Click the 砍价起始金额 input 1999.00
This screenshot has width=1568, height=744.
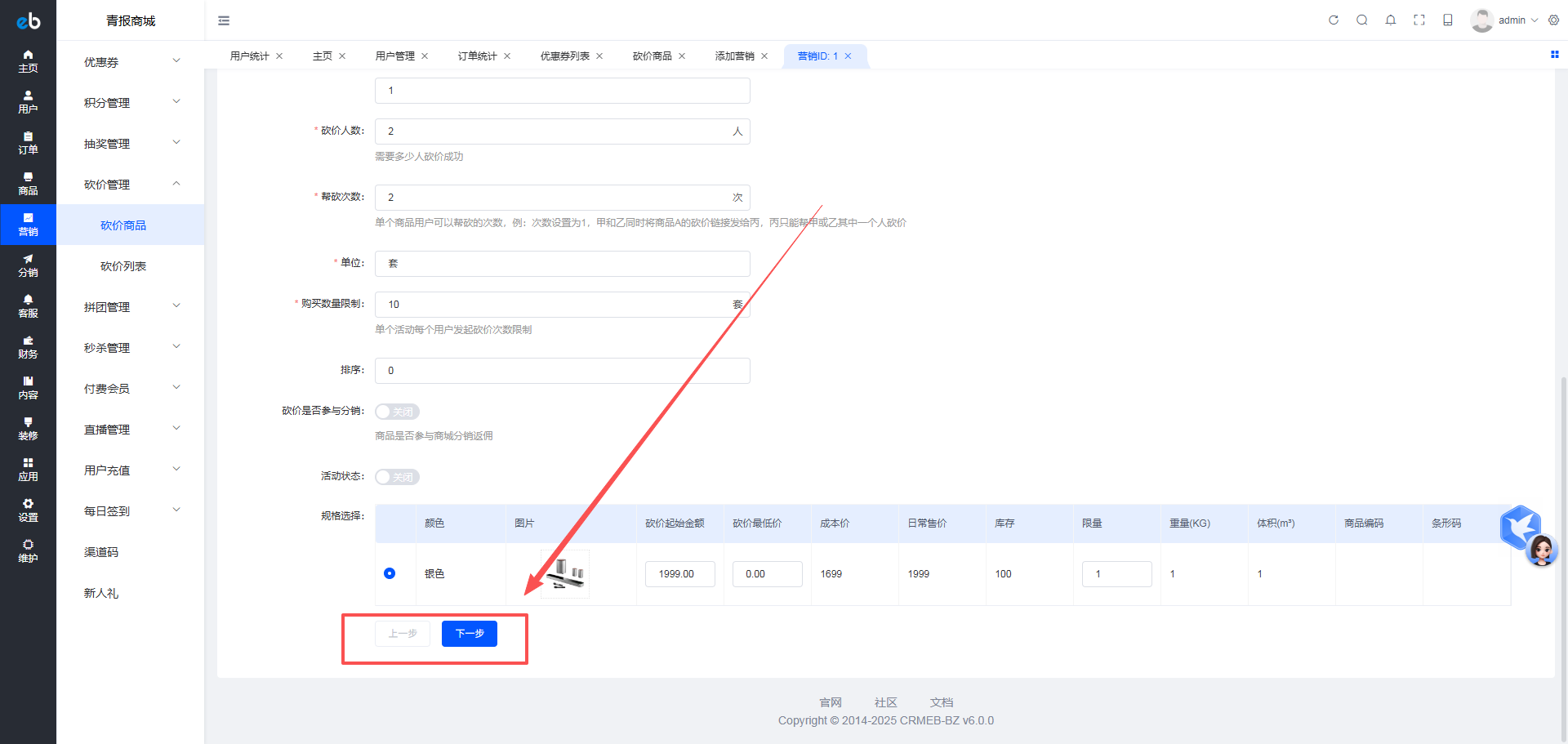(x=680, y=574)
